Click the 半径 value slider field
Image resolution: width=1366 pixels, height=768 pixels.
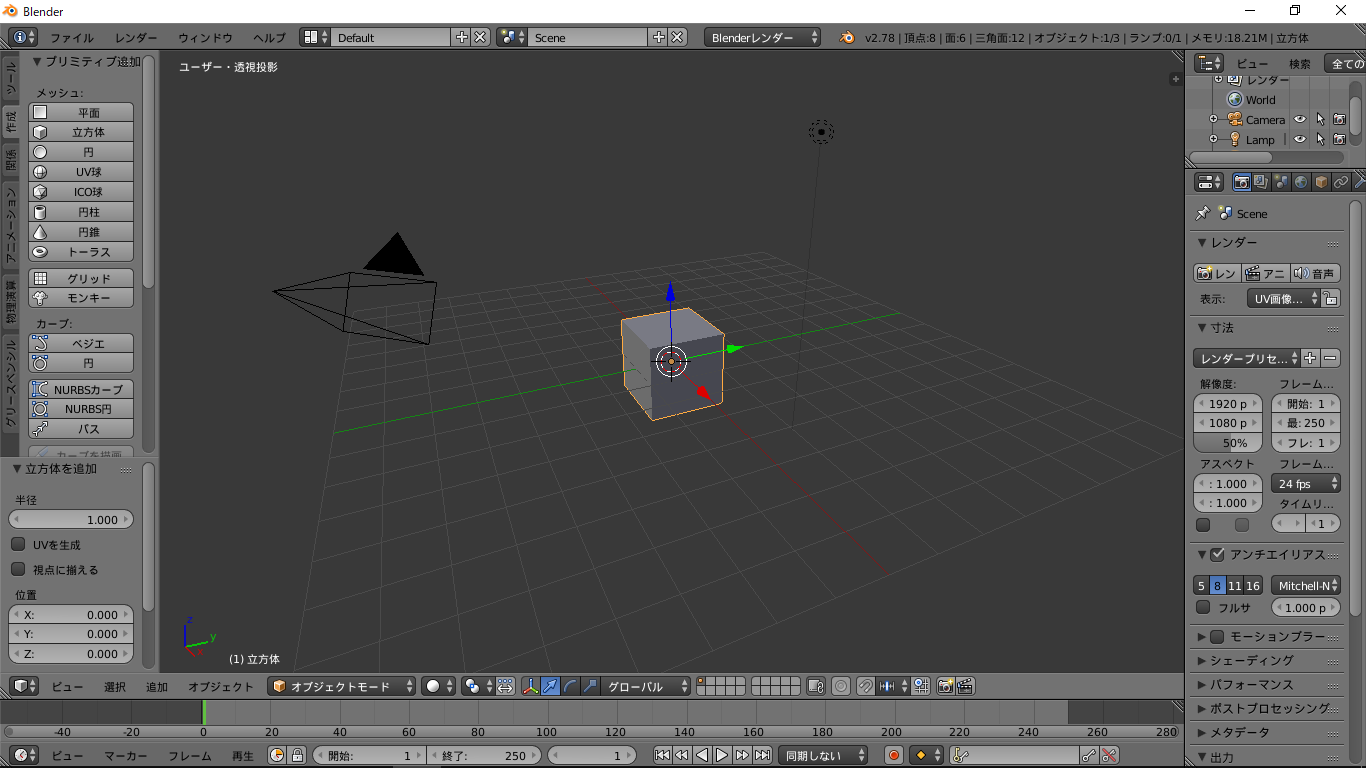click(71, 520)
